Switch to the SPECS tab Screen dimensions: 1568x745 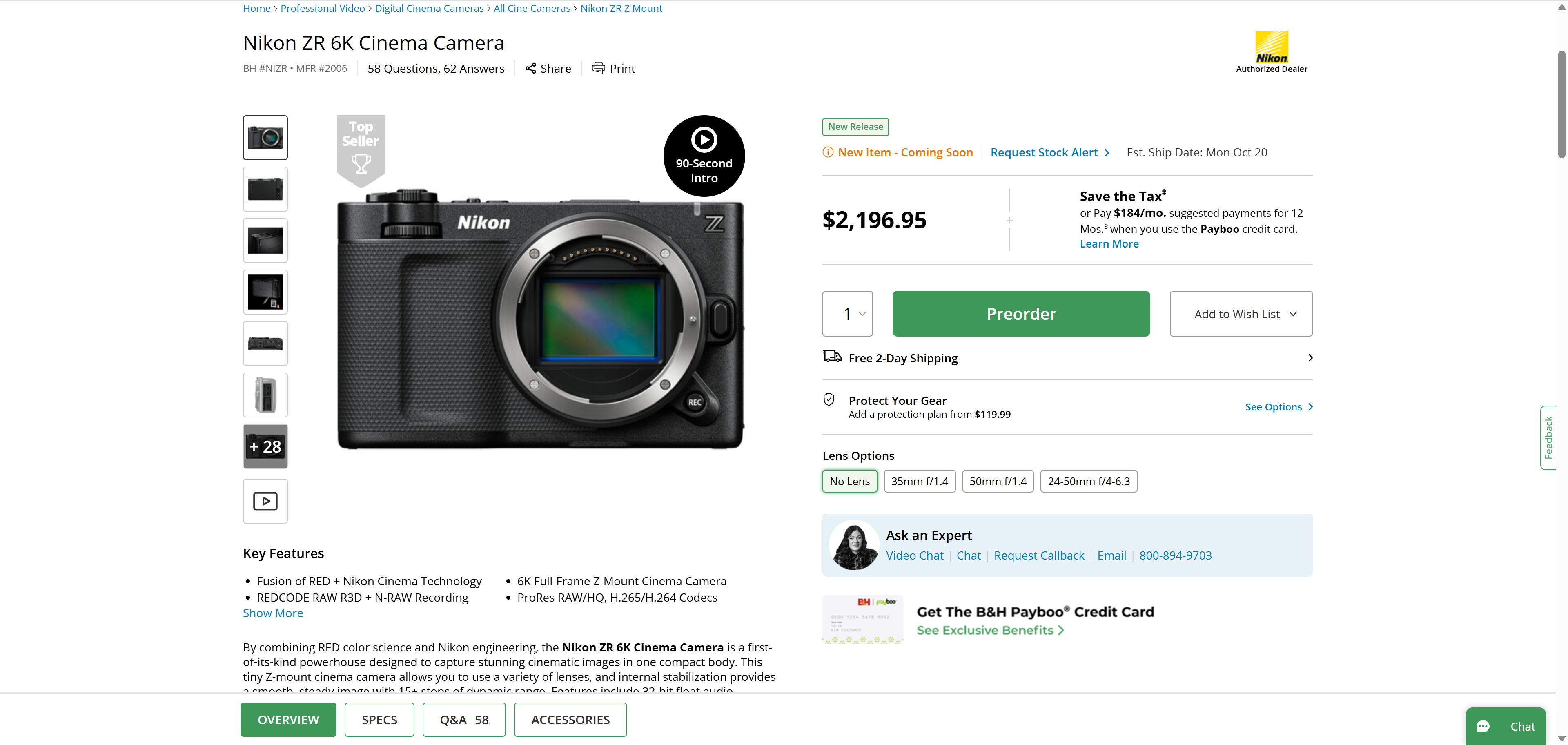pyautogui.click(x=379, y=719)
